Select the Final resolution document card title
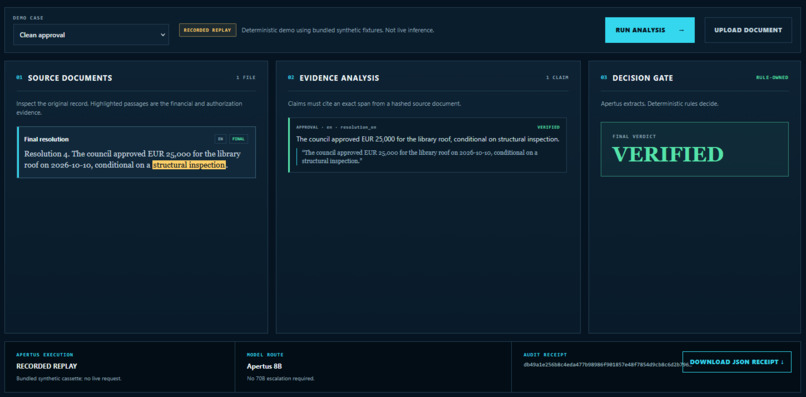This screenshot has width=806, height=397. point(46,139)
